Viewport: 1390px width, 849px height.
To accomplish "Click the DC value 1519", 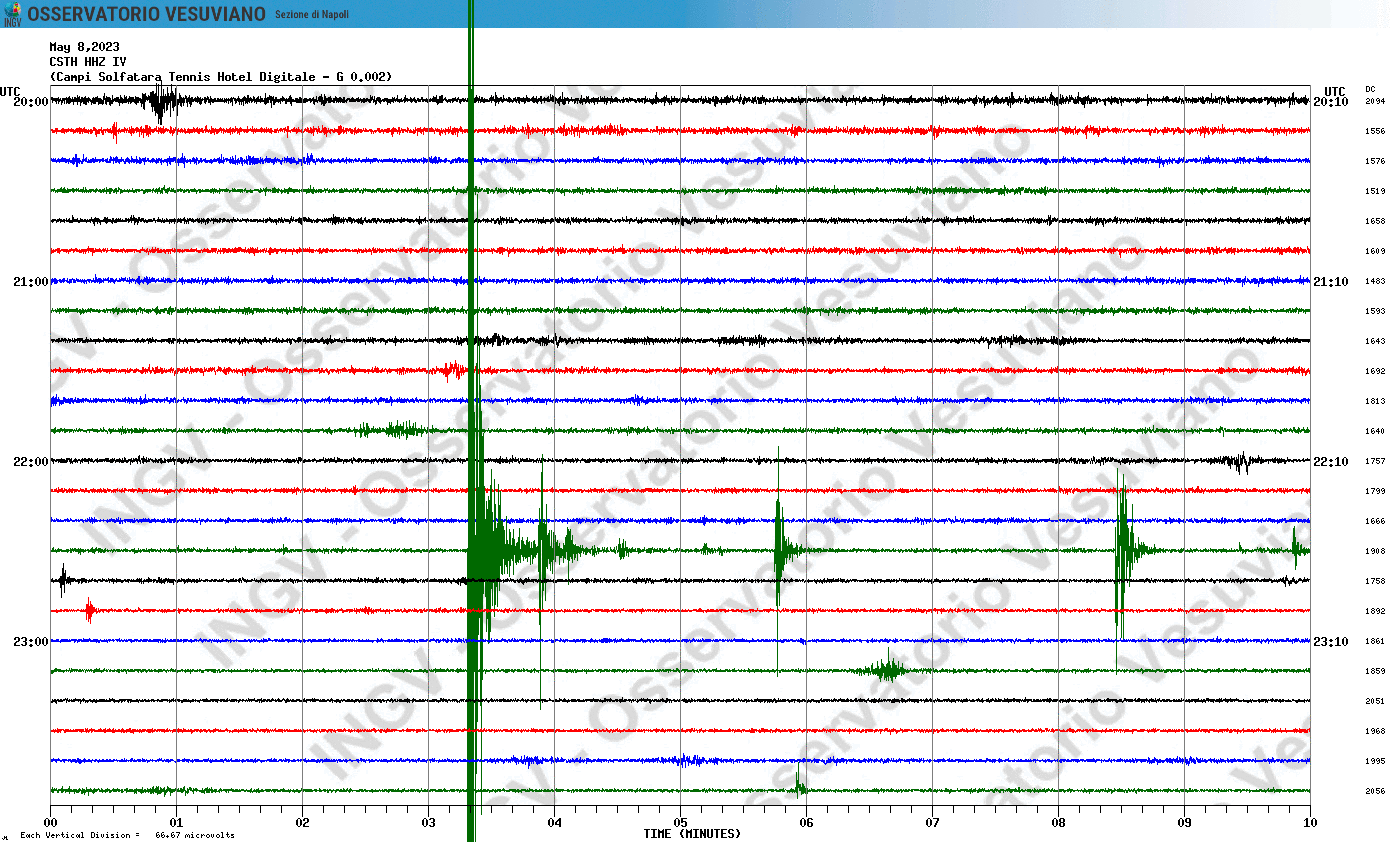I will point(1375,191).
